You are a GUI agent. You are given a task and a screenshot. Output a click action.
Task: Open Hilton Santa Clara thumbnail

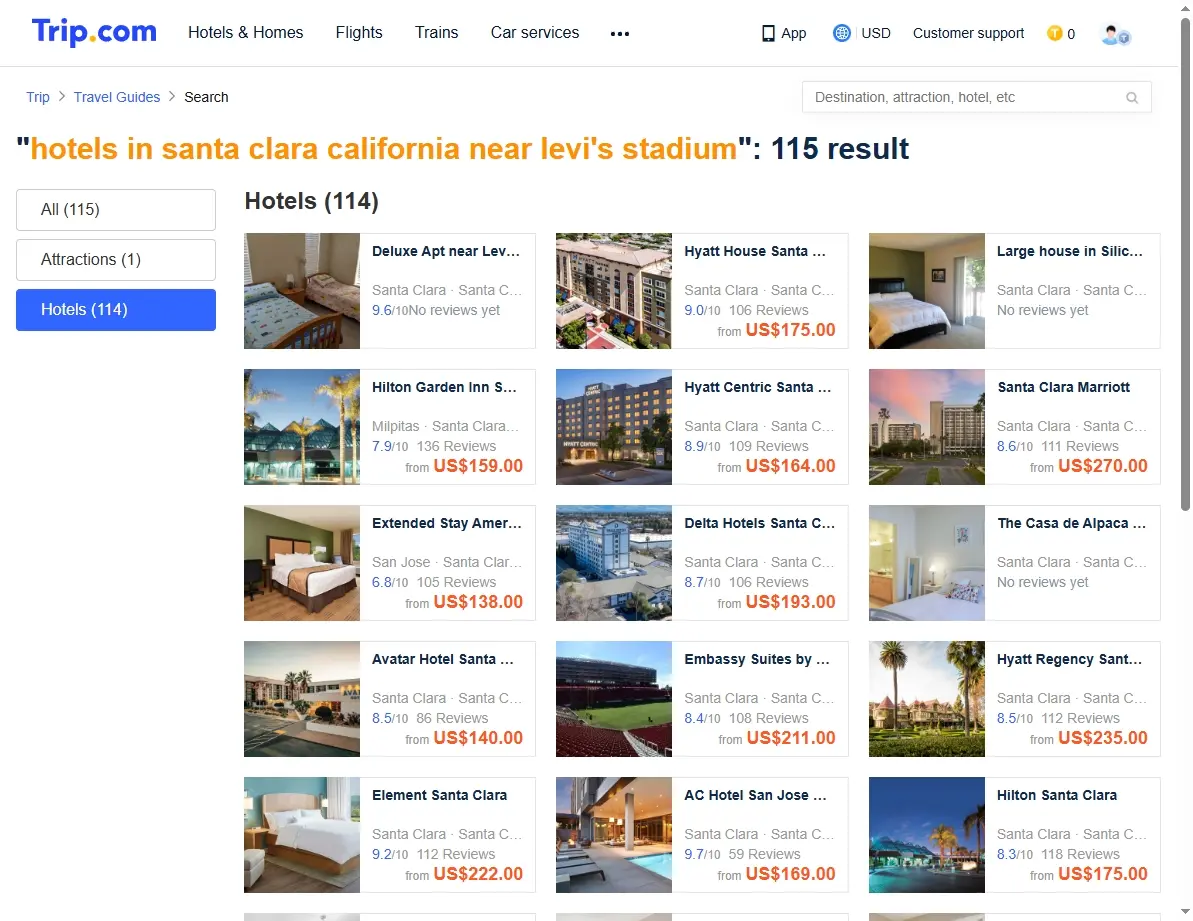click(927, 835)
